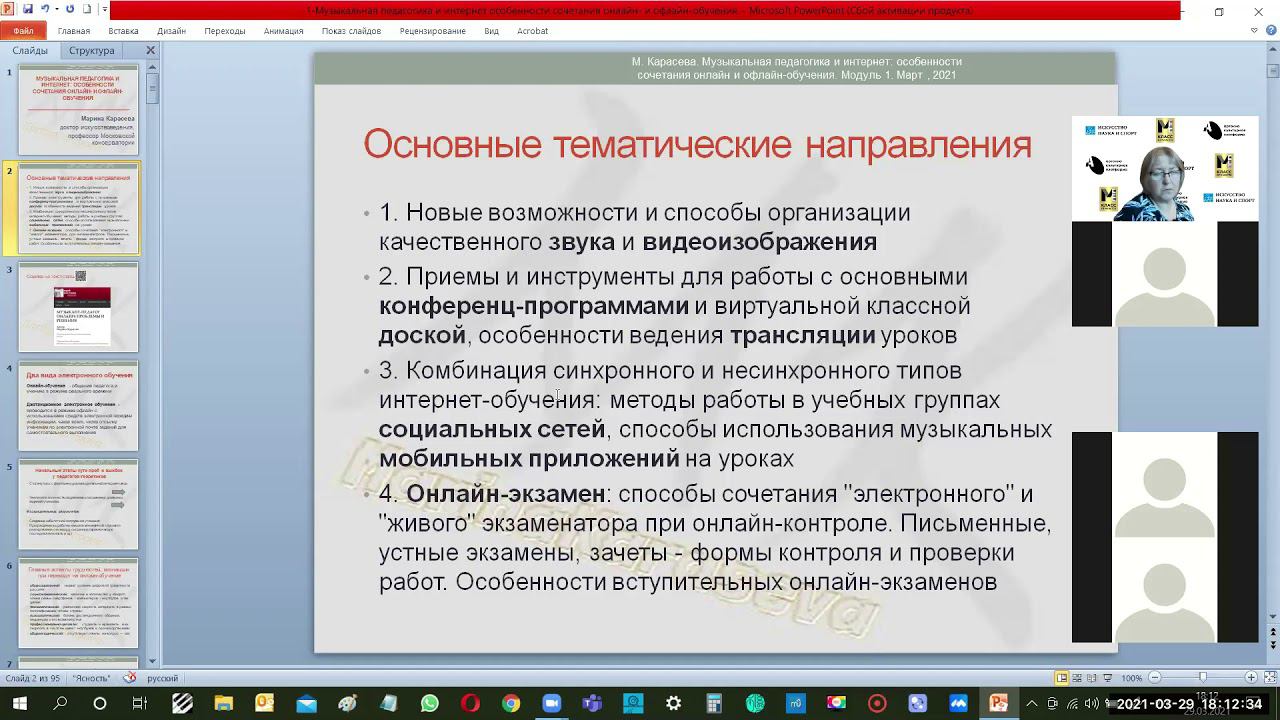The width and height of the screenshot is (1280, 720).
Task: Open the Переходы ribbon tab
Action: 225,31
